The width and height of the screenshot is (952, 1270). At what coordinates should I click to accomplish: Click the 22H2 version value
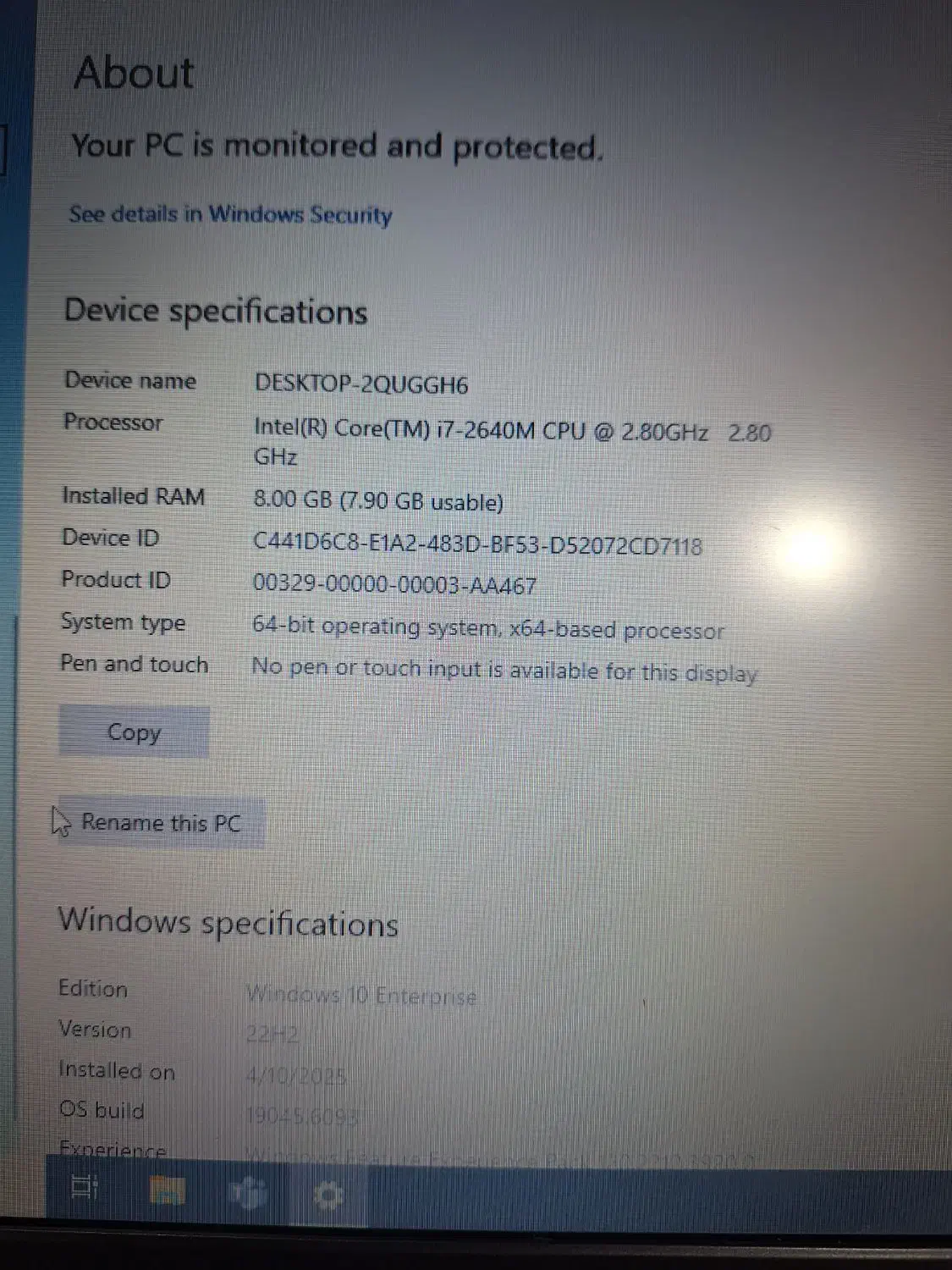click(x=272, y=1035)
